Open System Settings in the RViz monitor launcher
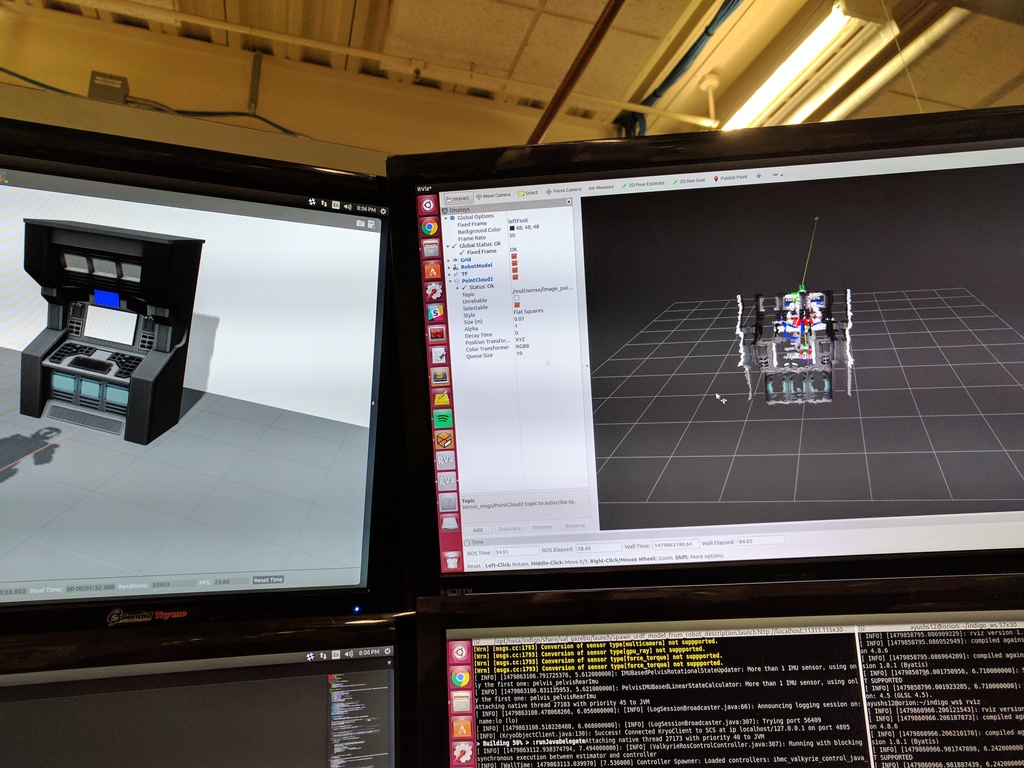 433,291
